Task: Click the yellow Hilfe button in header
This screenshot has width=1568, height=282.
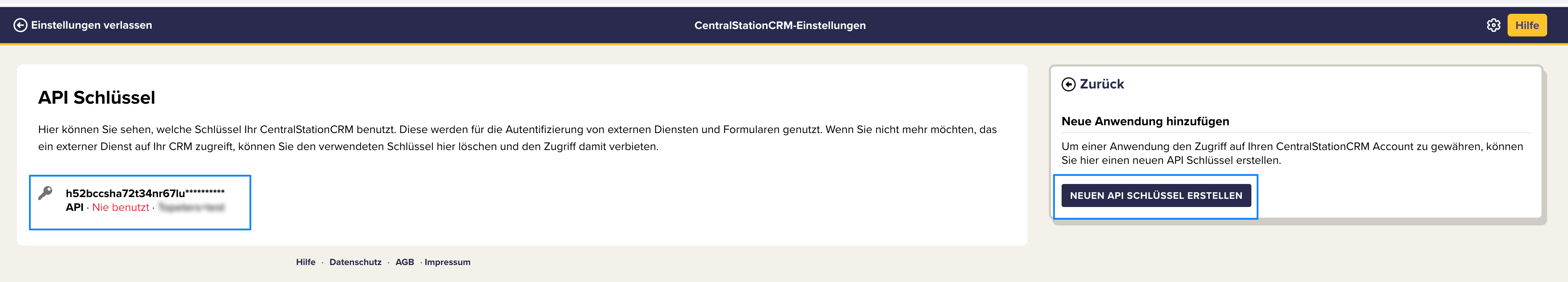Action: [1527, 25]
